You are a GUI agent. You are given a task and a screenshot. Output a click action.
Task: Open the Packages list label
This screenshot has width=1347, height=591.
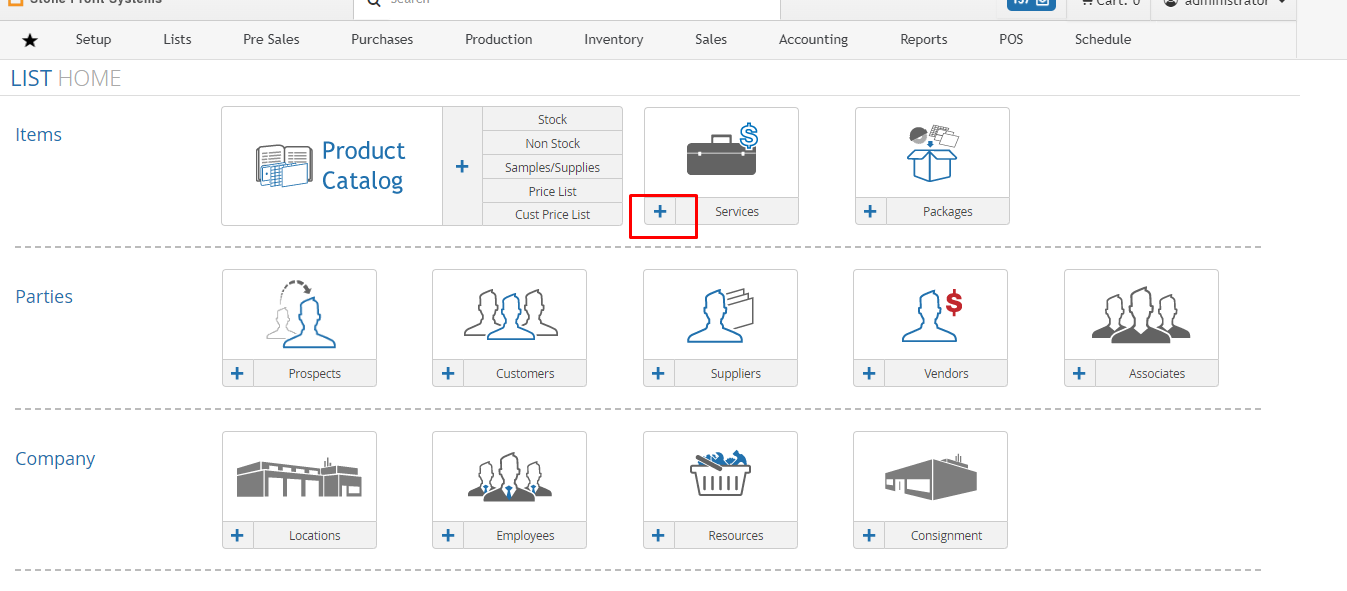pos(948,211)
